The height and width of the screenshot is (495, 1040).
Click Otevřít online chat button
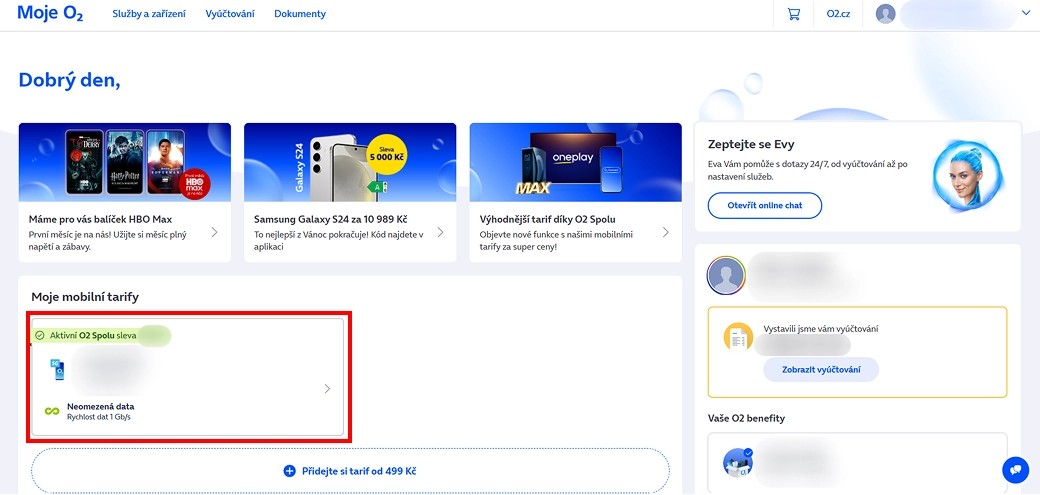point(765,206)
